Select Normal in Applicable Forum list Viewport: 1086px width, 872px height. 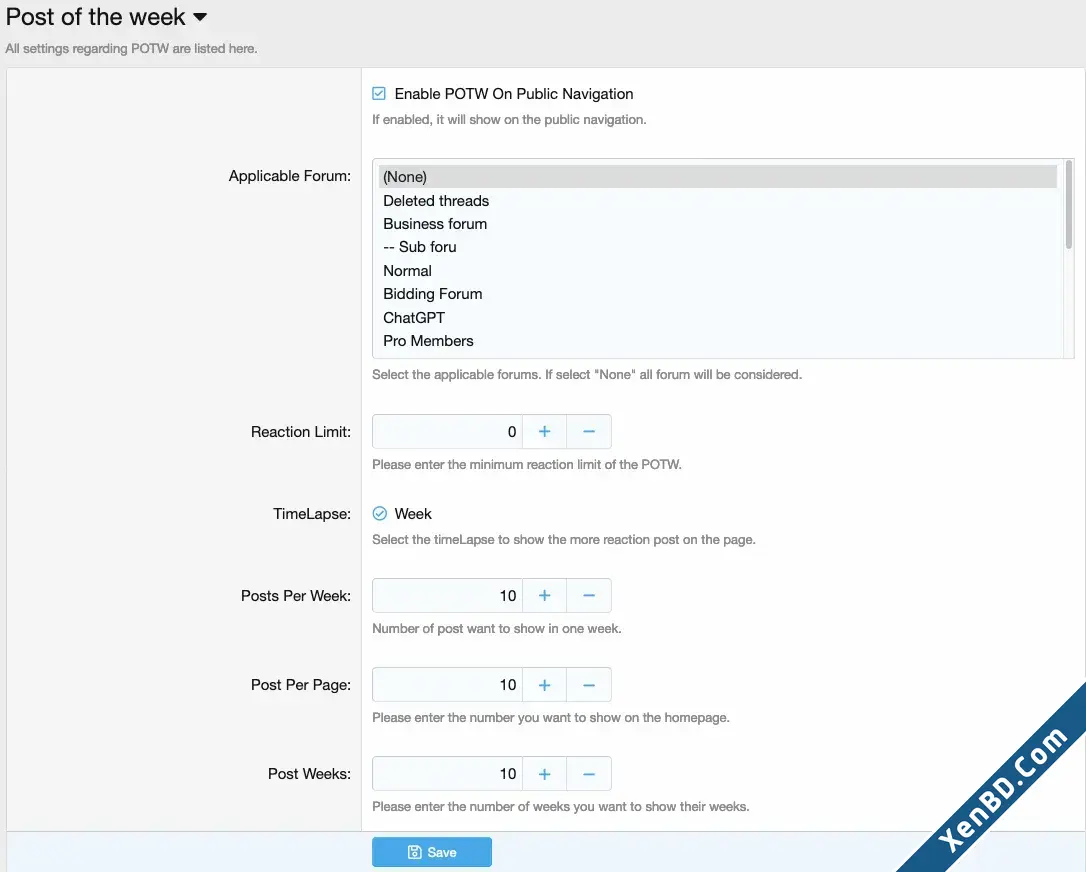(x=718, y=271)
